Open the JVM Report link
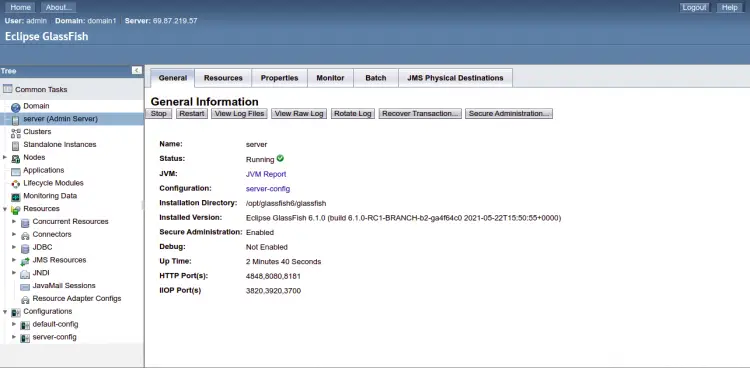The image size is (750, 368). tap(266, 174)
